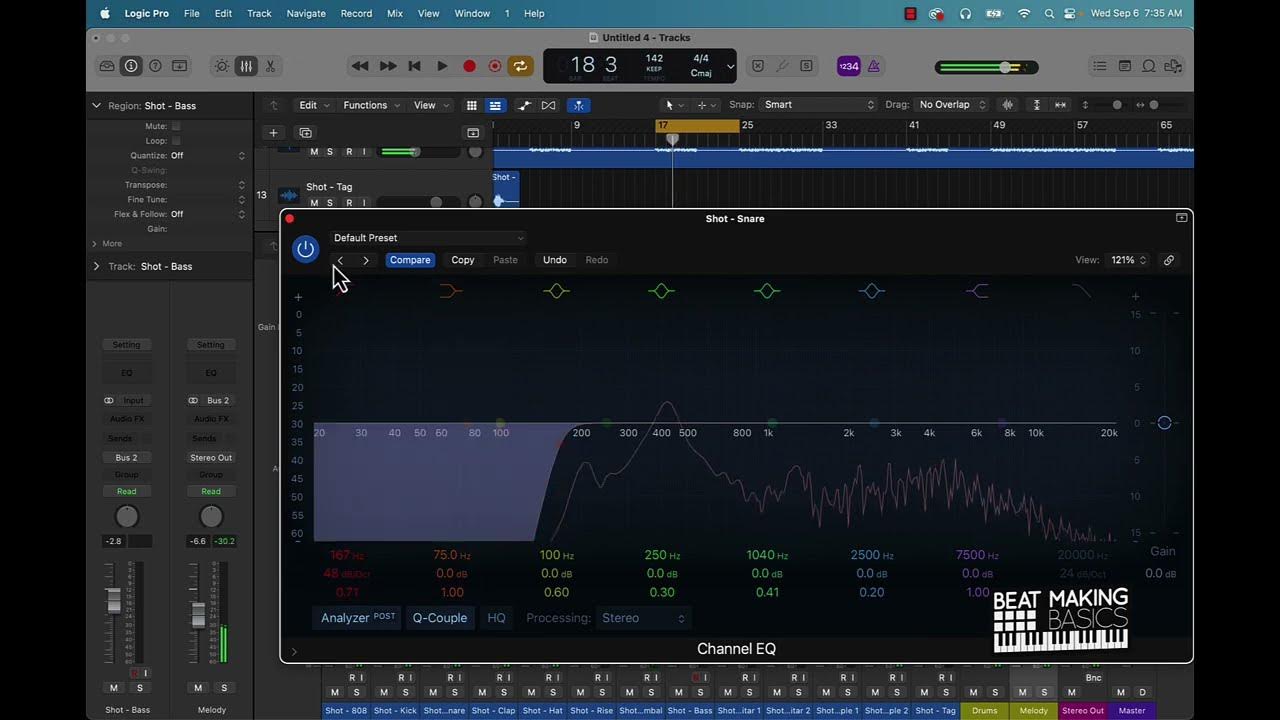Click the Compare button
This screenshot has height=720, width=1280.
click(x=410, y=260)
